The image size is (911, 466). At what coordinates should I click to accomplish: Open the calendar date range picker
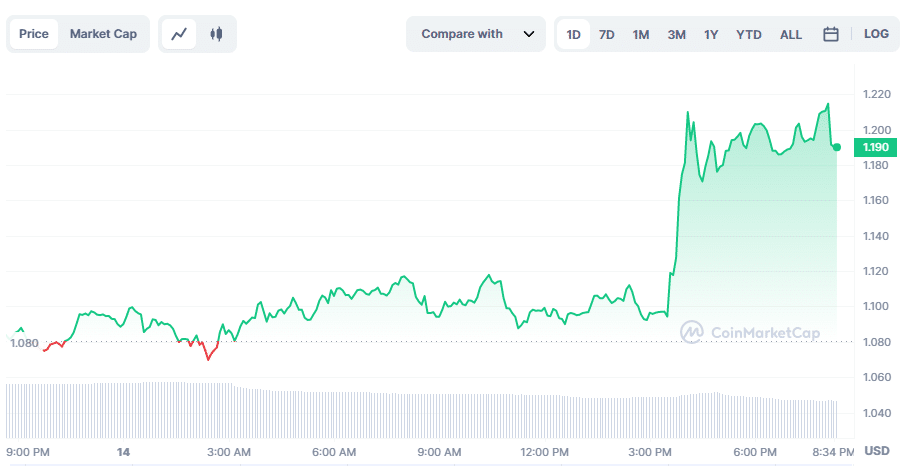tap(831, 34)
